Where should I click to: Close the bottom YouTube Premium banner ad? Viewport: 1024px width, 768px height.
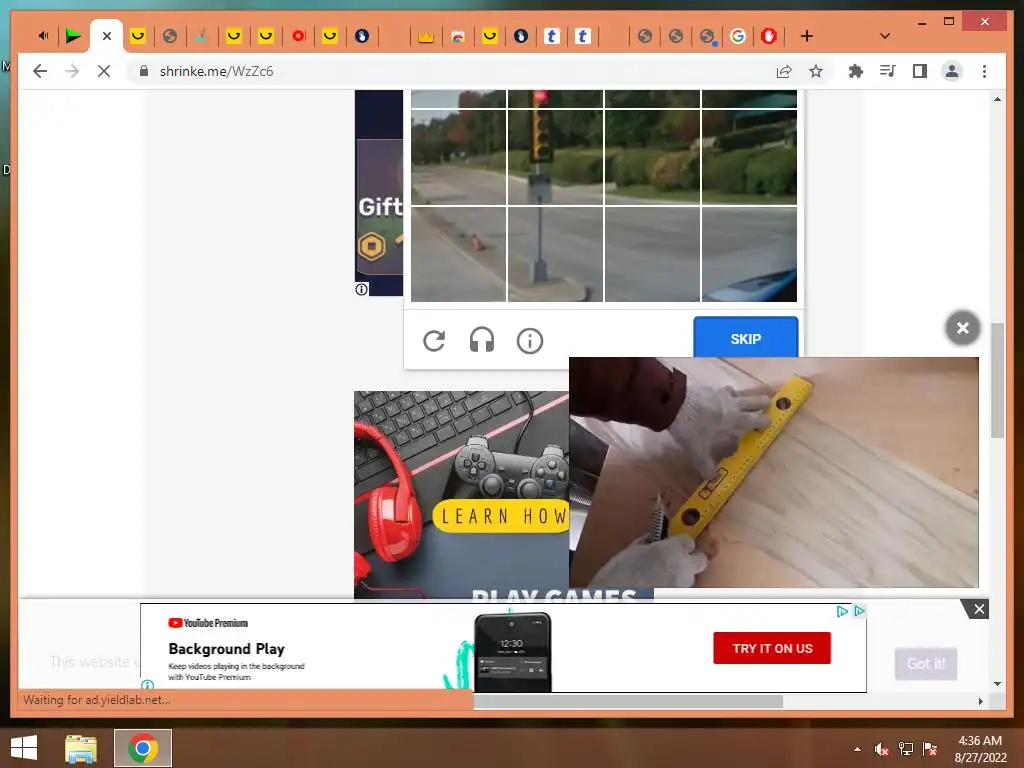[x=978, y=609]
